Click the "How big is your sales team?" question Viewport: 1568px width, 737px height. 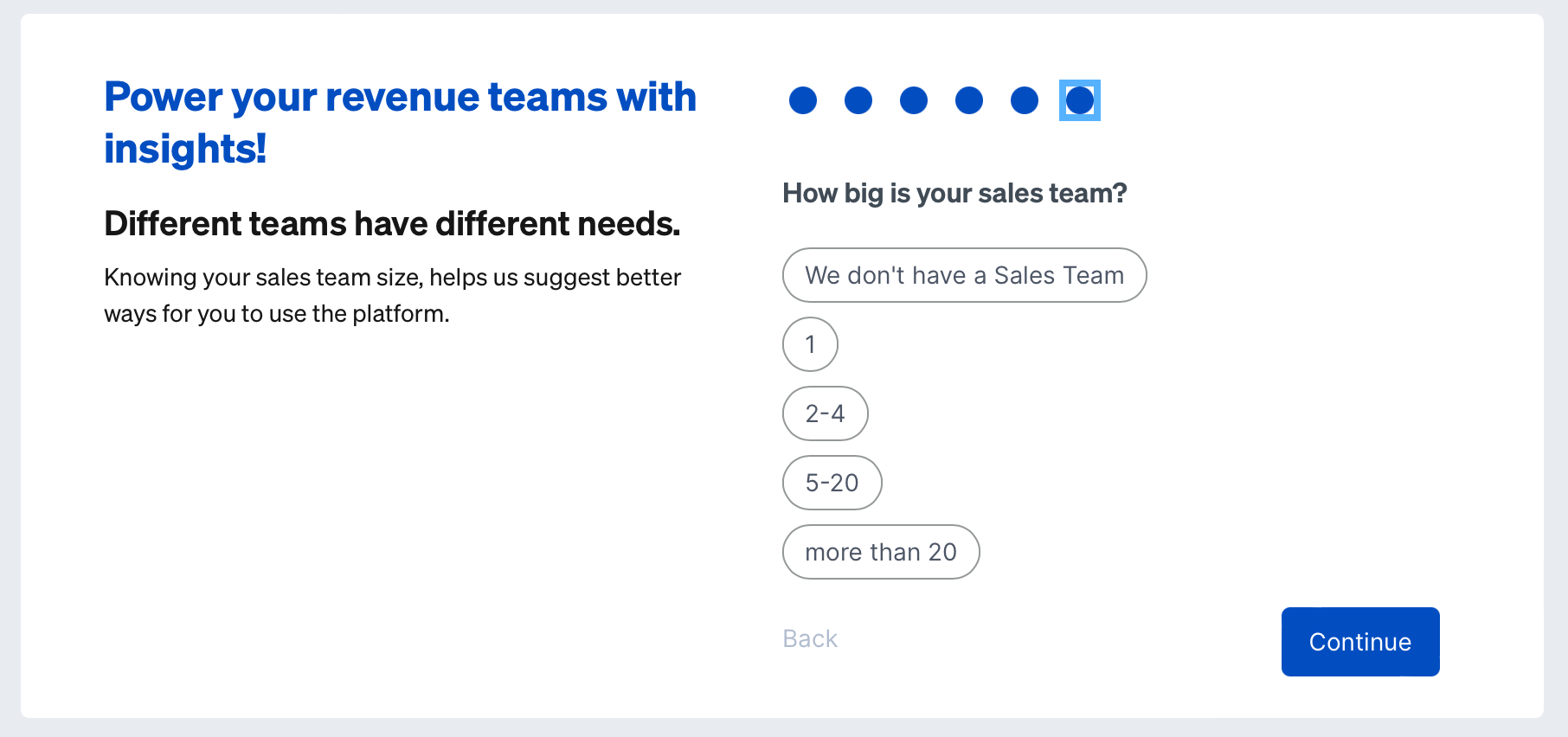tap(954, 193)
